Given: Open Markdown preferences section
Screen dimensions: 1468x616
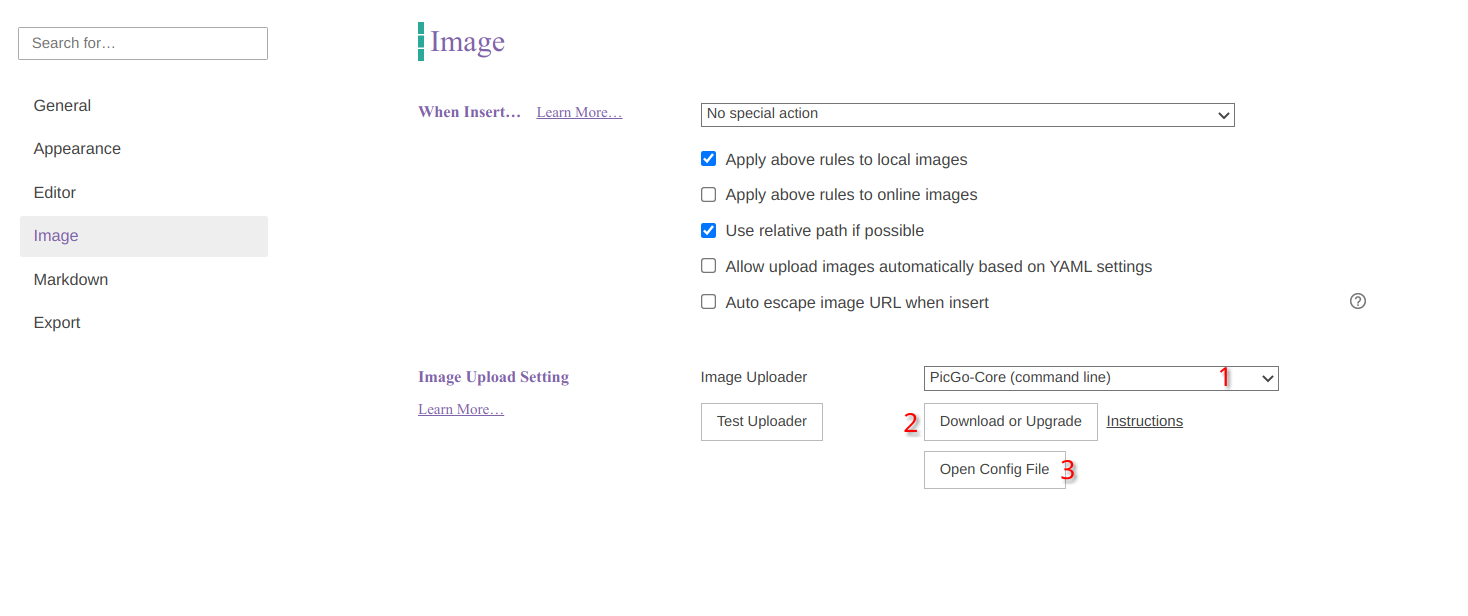Looking at the screenshot, I should (x=144, y=280).
